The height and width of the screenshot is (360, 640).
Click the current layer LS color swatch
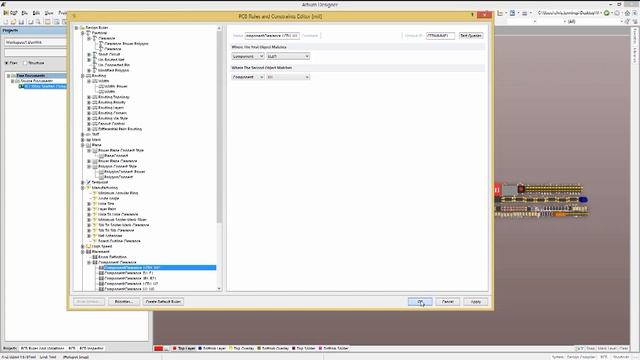[x=158, y=349]
